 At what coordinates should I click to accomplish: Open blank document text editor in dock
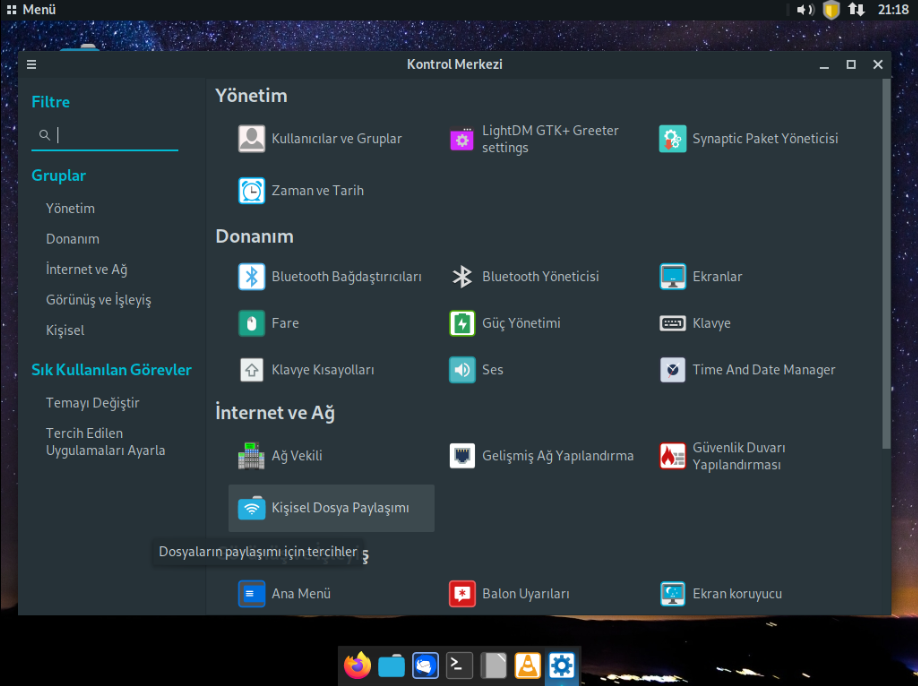pyautogui.click(x=493, y=666)
